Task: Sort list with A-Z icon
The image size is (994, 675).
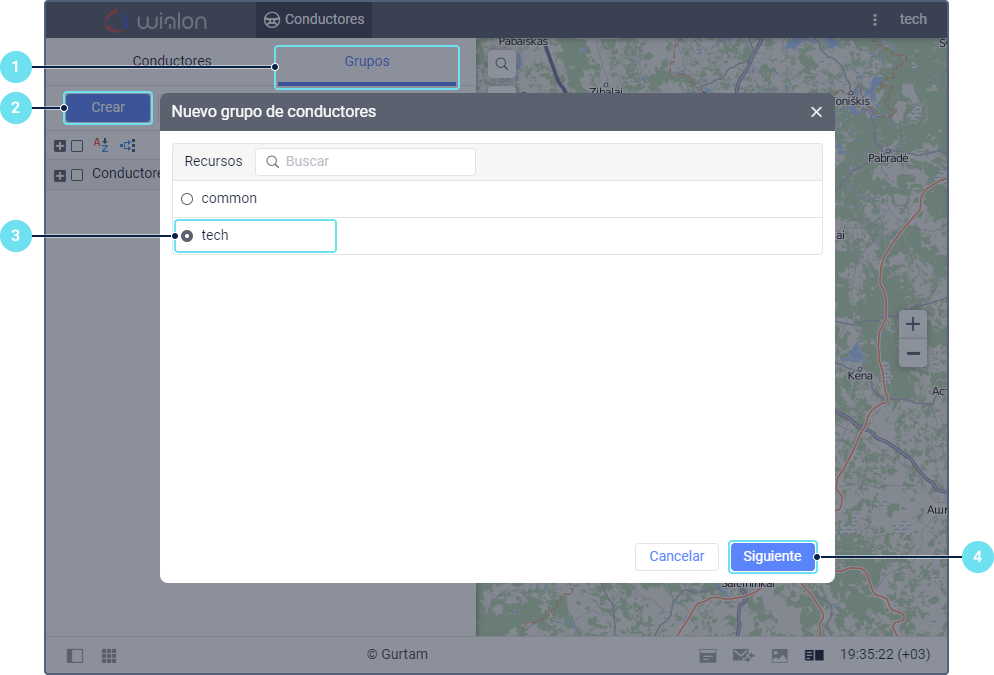Action: click(101, 145)
